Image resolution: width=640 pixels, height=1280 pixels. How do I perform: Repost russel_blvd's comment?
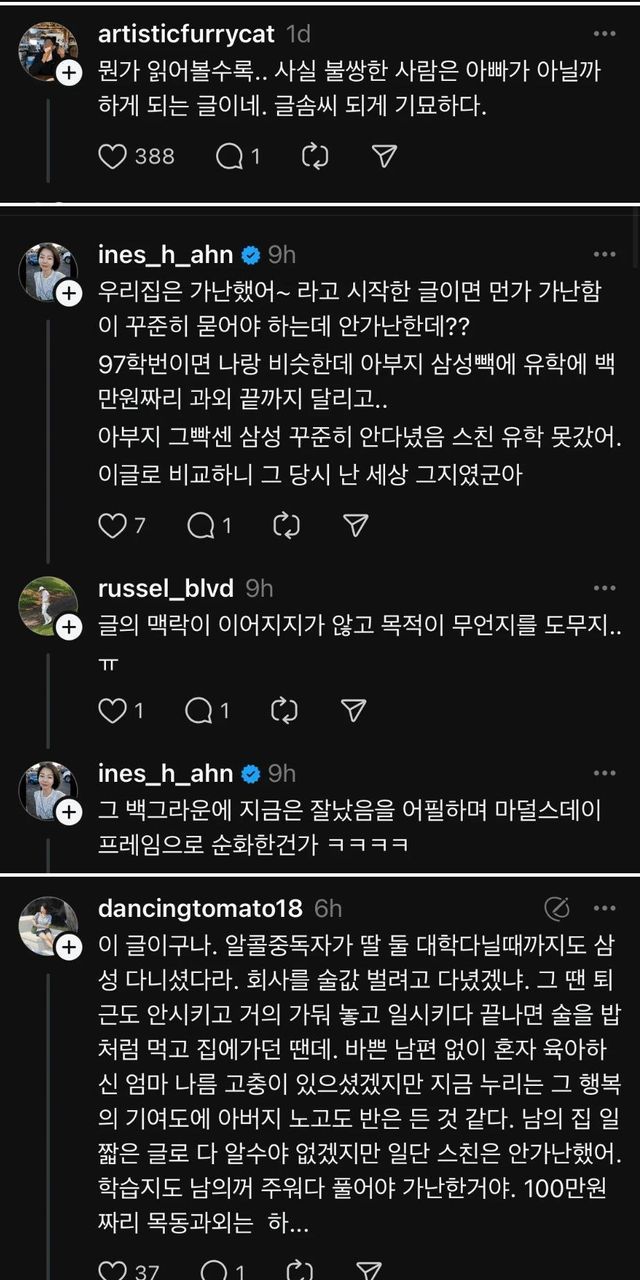point(285,710)
